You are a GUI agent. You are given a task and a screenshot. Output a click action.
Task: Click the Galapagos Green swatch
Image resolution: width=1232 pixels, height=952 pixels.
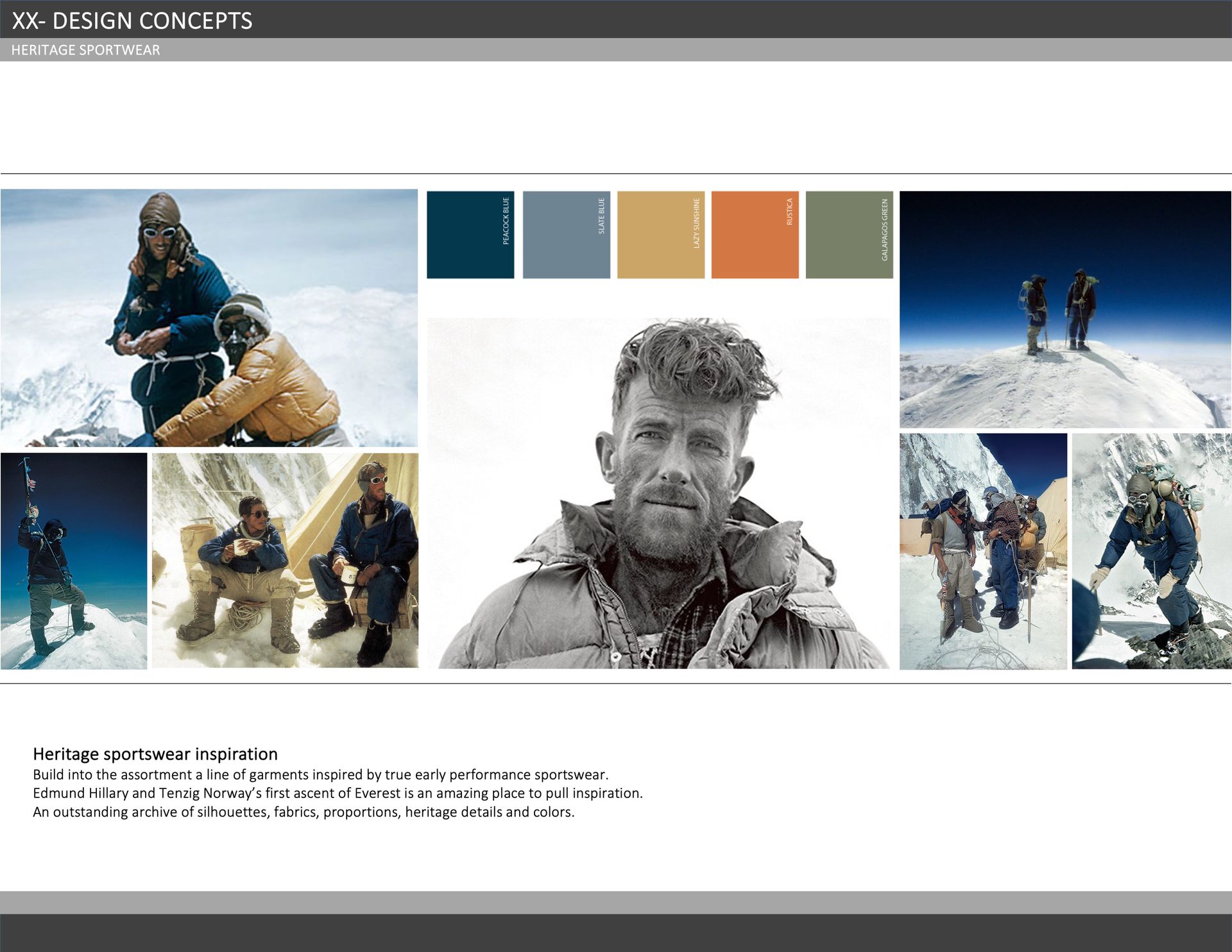pyautogui.click(x=849, y=235)
